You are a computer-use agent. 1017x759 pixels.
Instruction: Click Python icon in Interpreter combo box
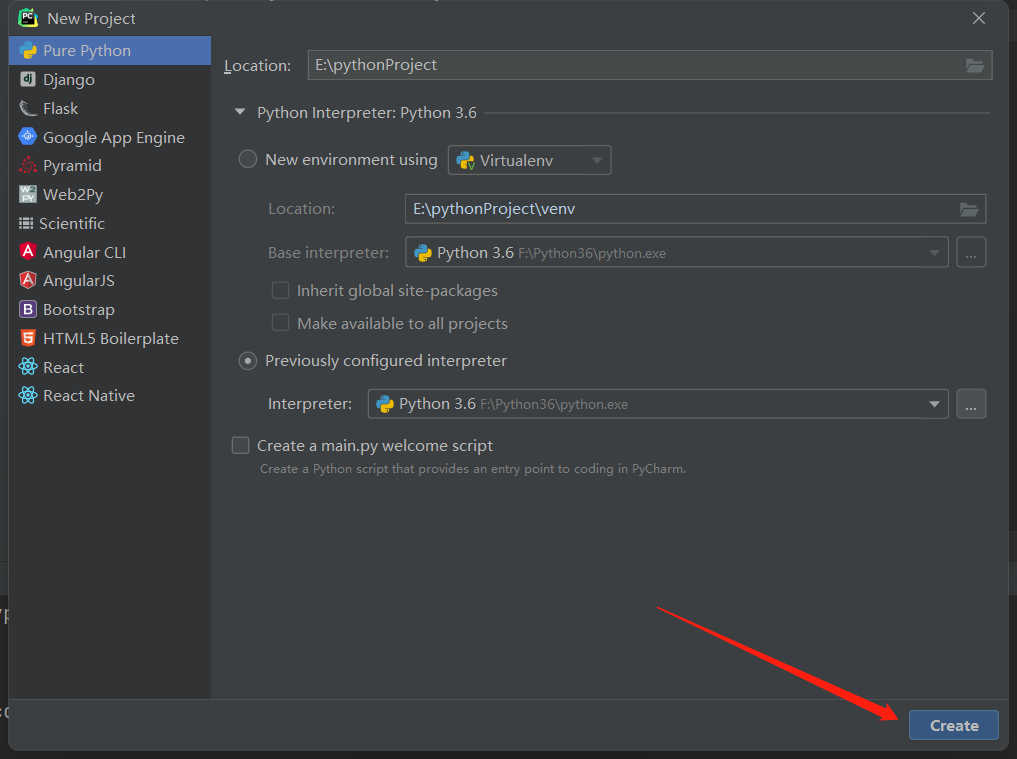(x=385, y=404)
